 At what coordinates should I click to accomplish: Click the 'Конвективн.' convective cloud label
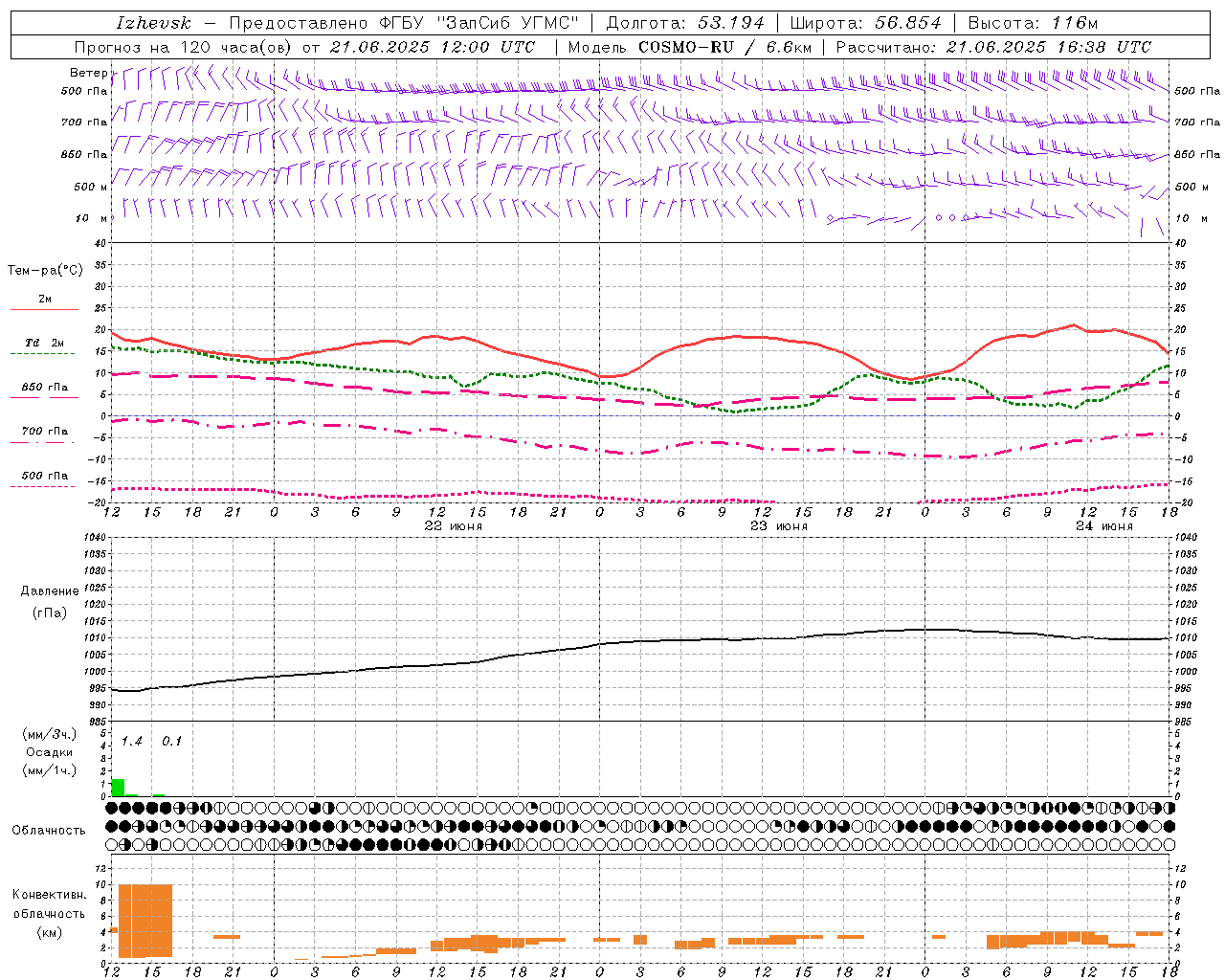point(49,895)
